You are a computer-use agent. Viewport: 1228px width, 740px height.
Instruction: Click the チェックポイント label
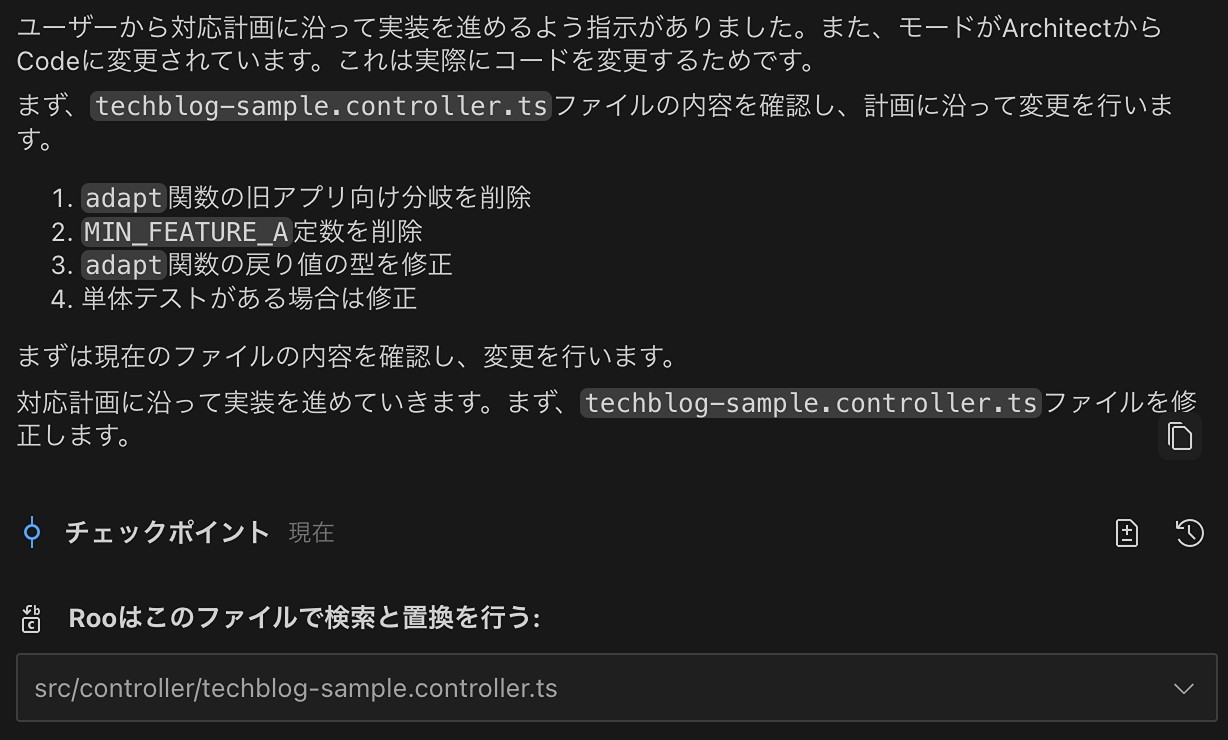tap(167, 532)
